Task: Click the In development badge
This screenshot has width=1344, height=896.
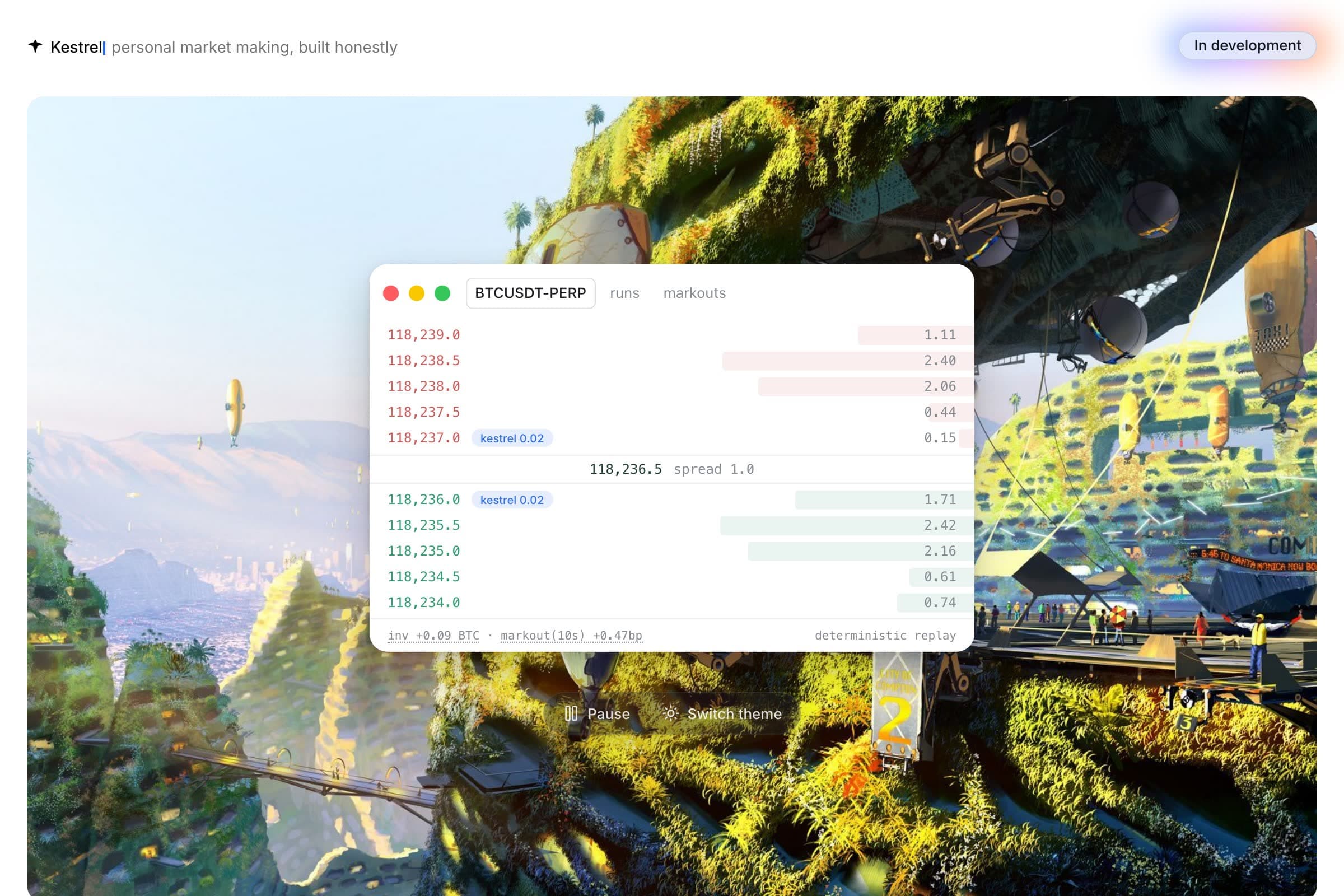Action: point(1247,46)
